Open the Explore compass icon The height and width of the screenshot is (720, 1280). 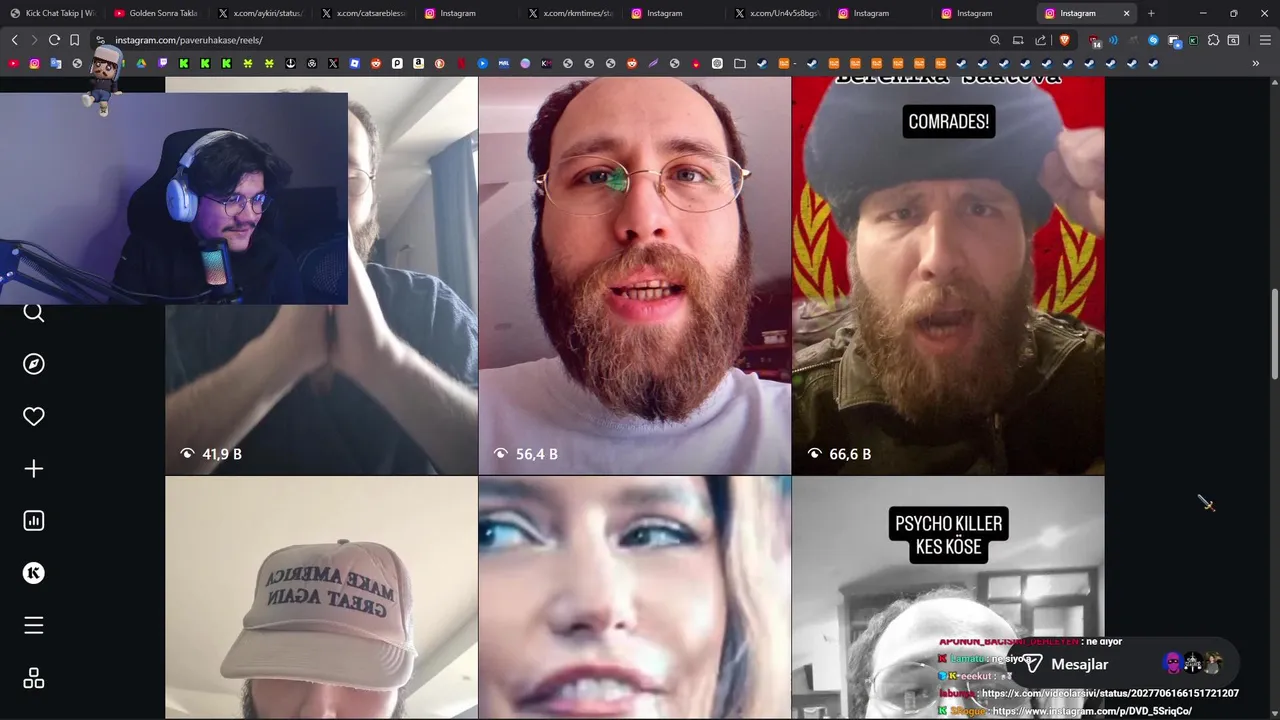pyautogui.click(x=33, y=364)
